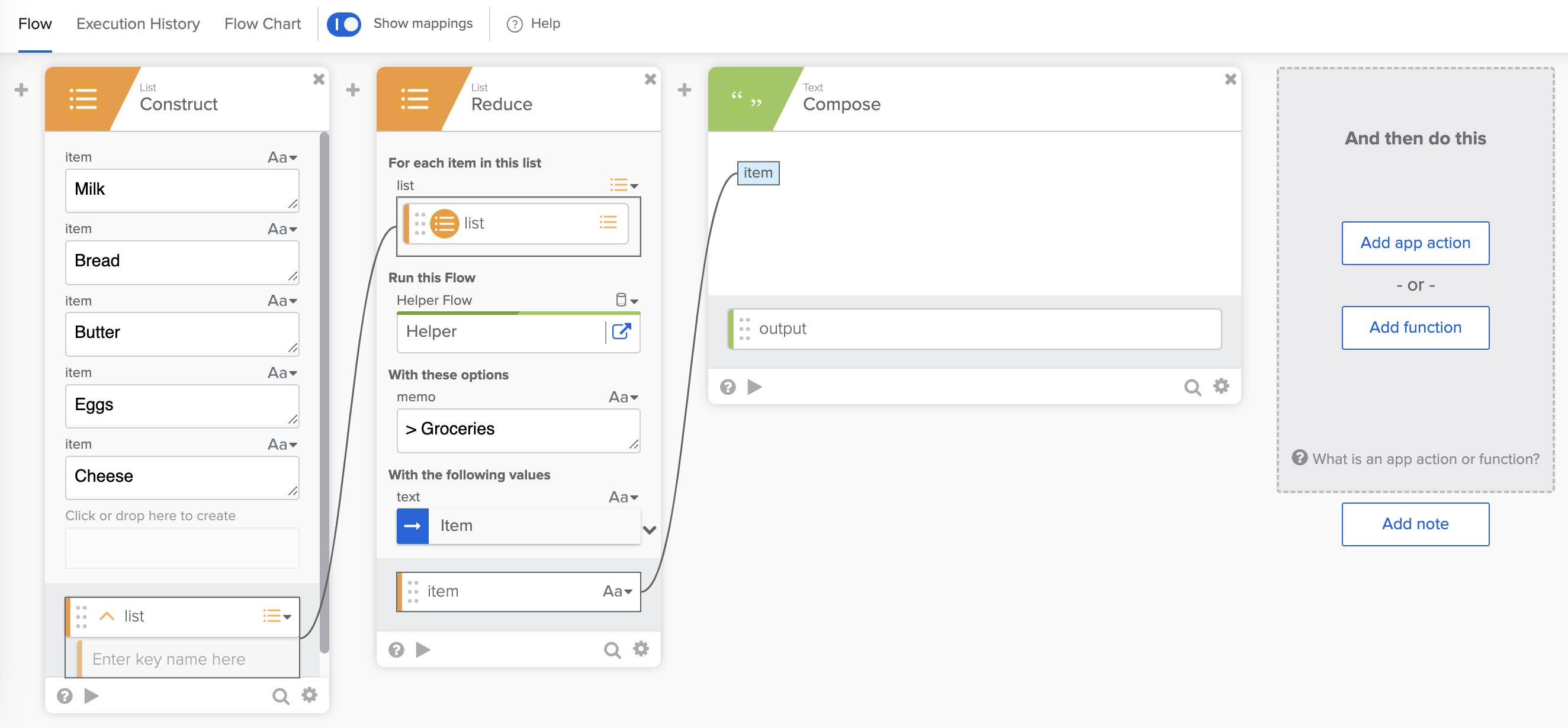
Task: Click the Add function button
Action: click(1415, 327)
